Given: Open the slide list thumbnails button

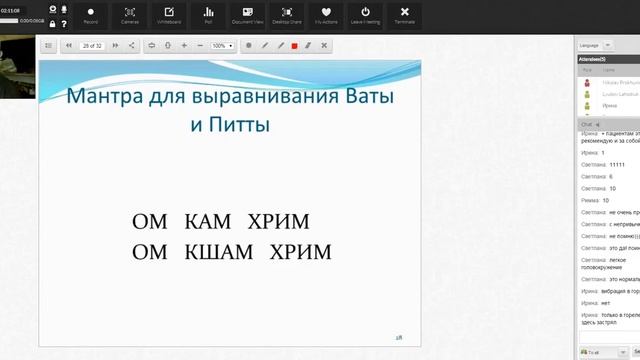Looking at the screenshot, I should (49, 46).
